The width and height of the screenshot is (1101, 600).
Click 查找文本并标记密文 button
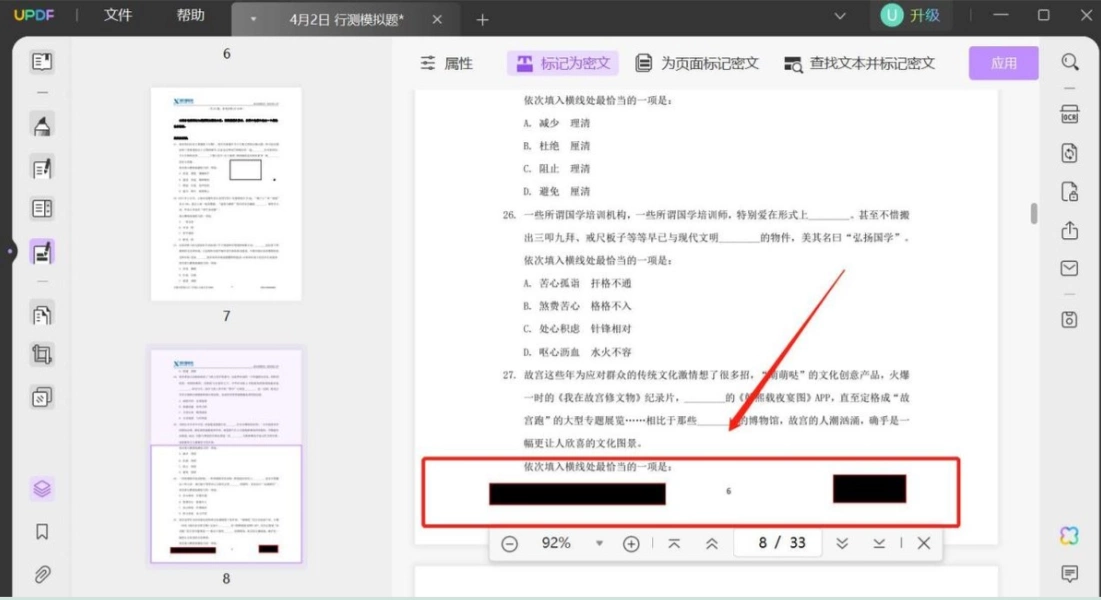859,63
